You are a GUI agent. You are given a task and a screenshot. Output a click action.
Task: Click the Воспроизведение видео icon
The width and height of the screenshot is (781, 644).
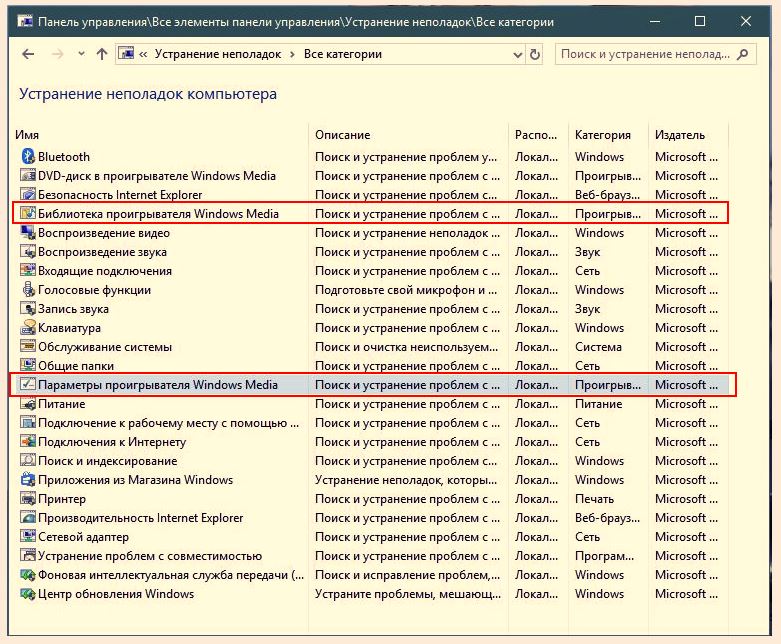[x=28, y=232]
